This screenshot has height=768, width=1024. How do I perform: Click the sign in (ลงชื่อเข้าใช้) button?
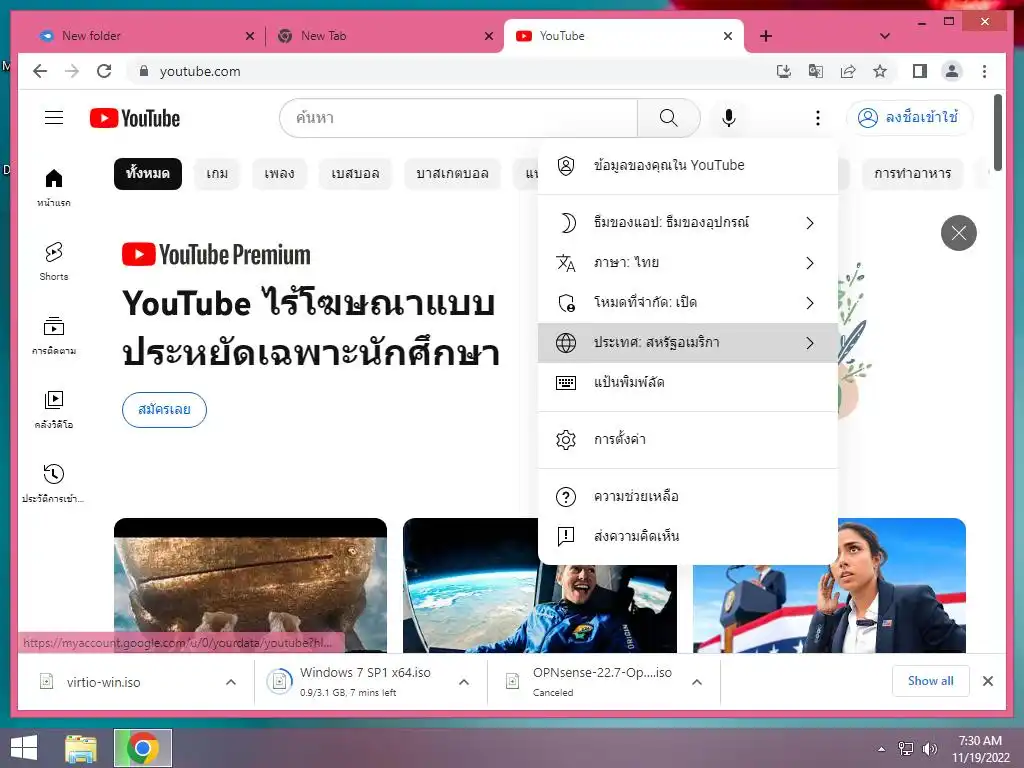tap(909, 118)
